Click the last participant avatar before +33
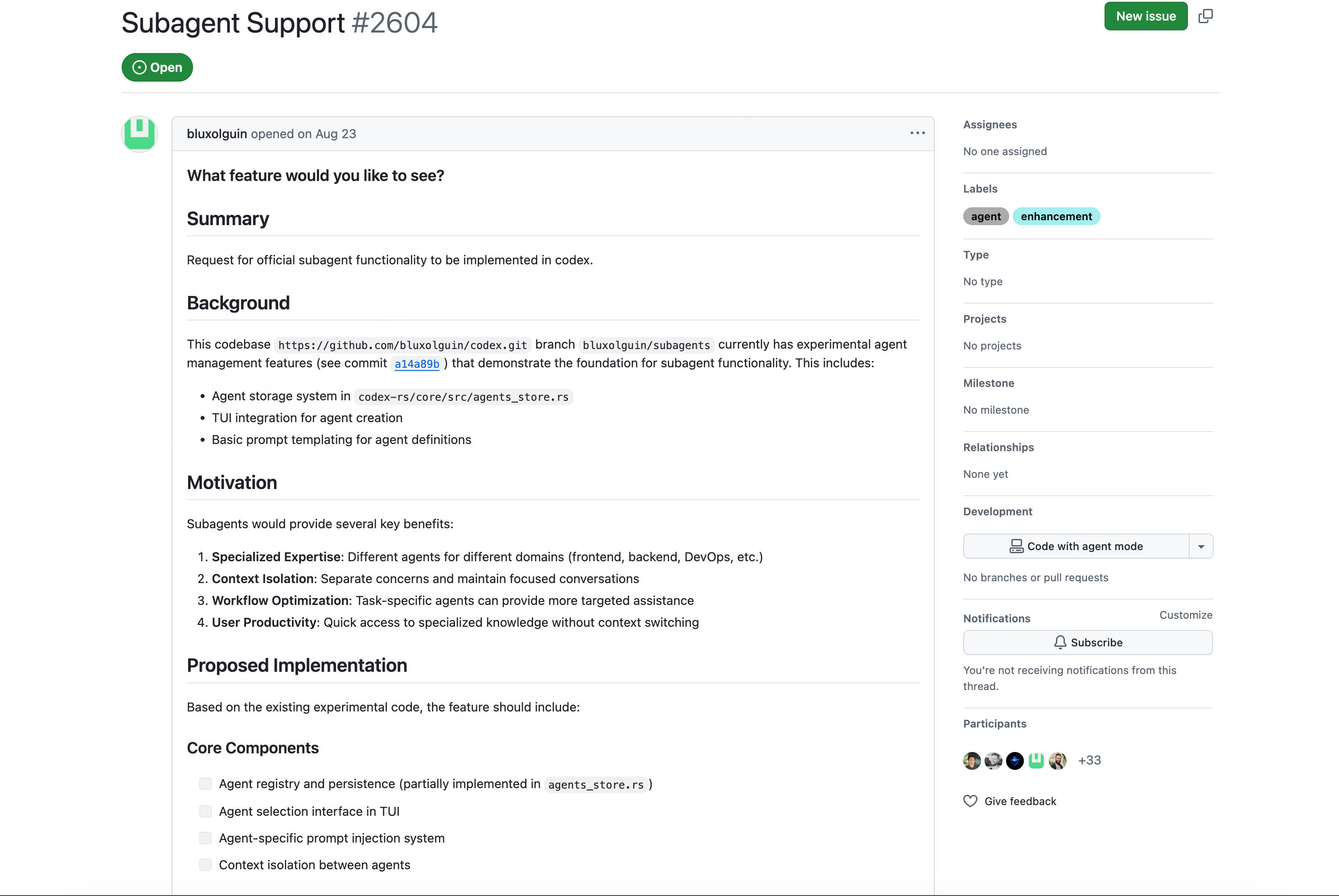The width and height of the screenshot is (1339, 896). [1058, 760]
